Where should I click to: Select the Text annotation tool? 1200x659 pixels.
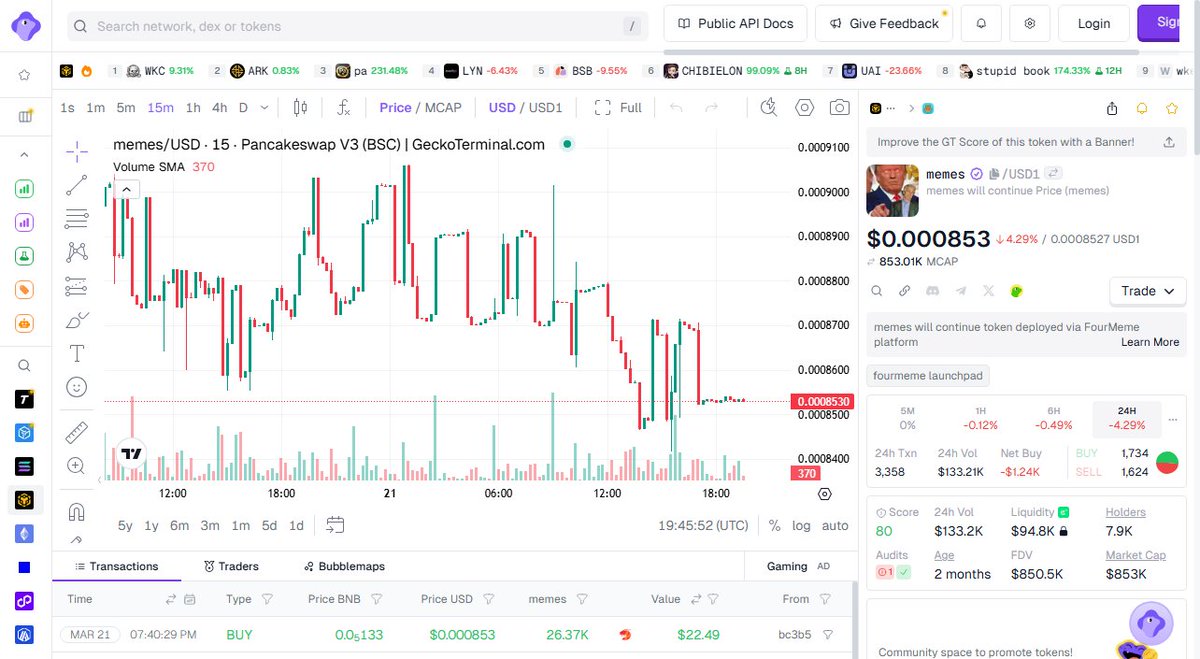tap(77, 352)
